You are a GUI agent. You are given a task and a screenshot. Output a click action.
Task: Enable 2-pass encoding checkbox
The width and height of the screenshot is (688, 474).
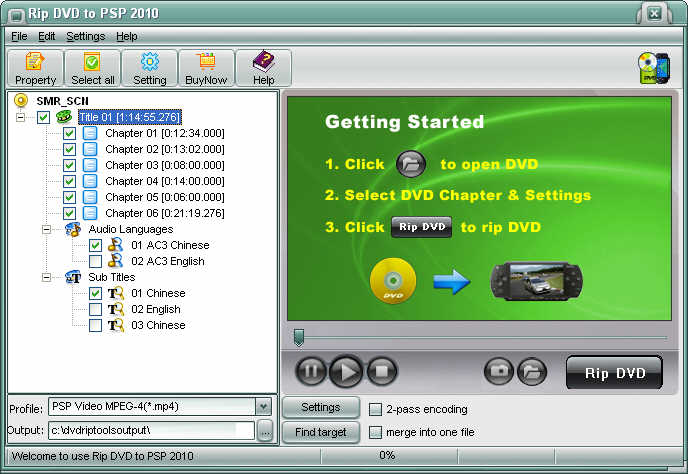click(x=375, y=409)
